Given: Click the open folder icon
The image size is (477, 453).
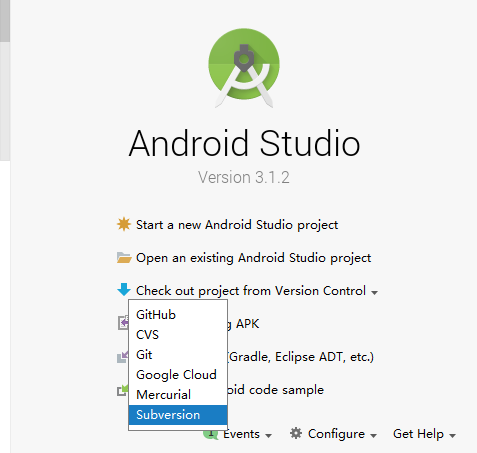Looking at the screenshot, I should click(124, 258).
